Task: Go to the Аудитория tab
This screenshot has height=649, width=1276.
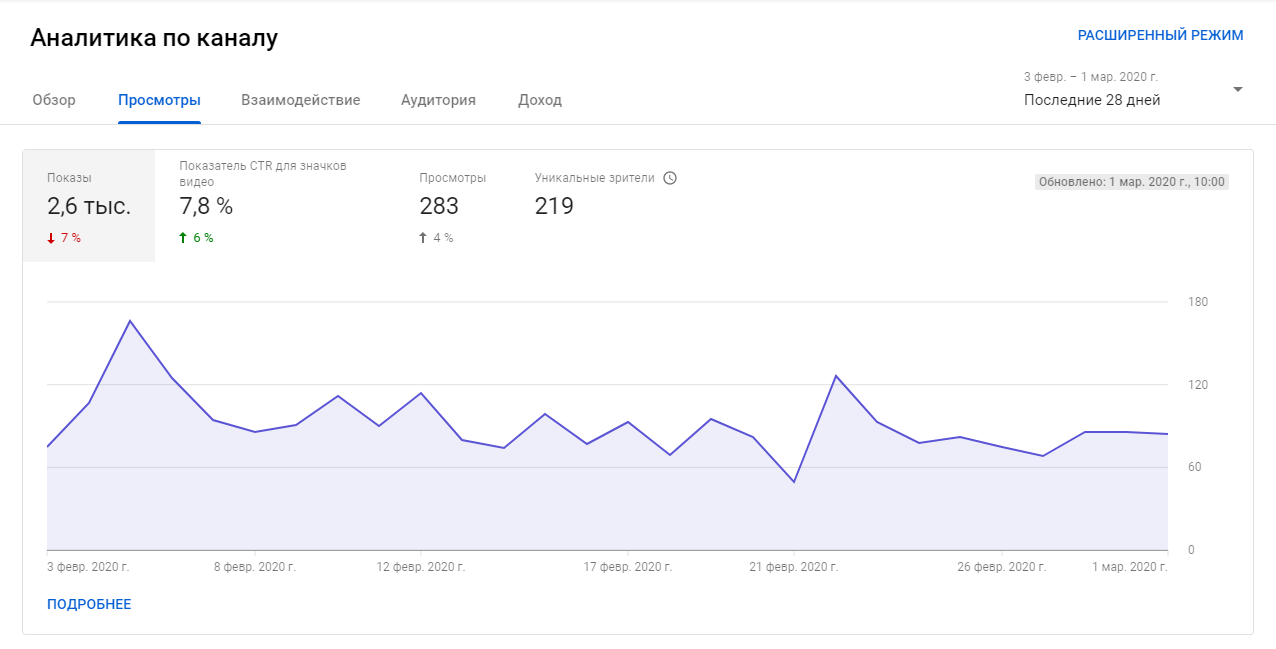Action: click(438, 100)
